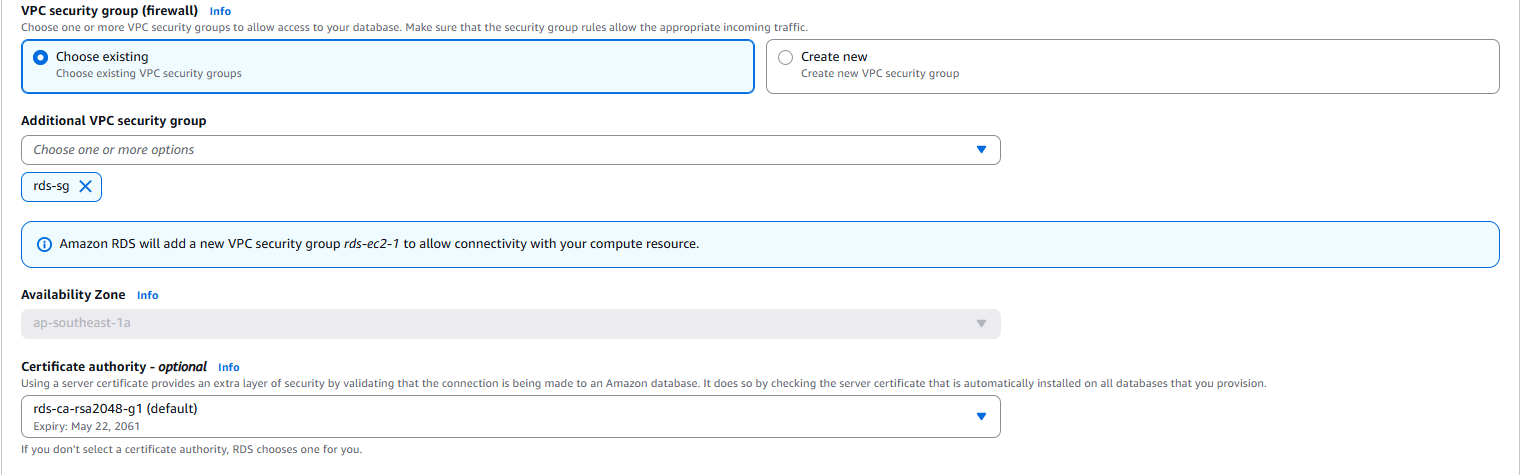This screenshot has height=475, width=1521.
Task: Open Info link for VPC security group
Action: tap(220, 11)
